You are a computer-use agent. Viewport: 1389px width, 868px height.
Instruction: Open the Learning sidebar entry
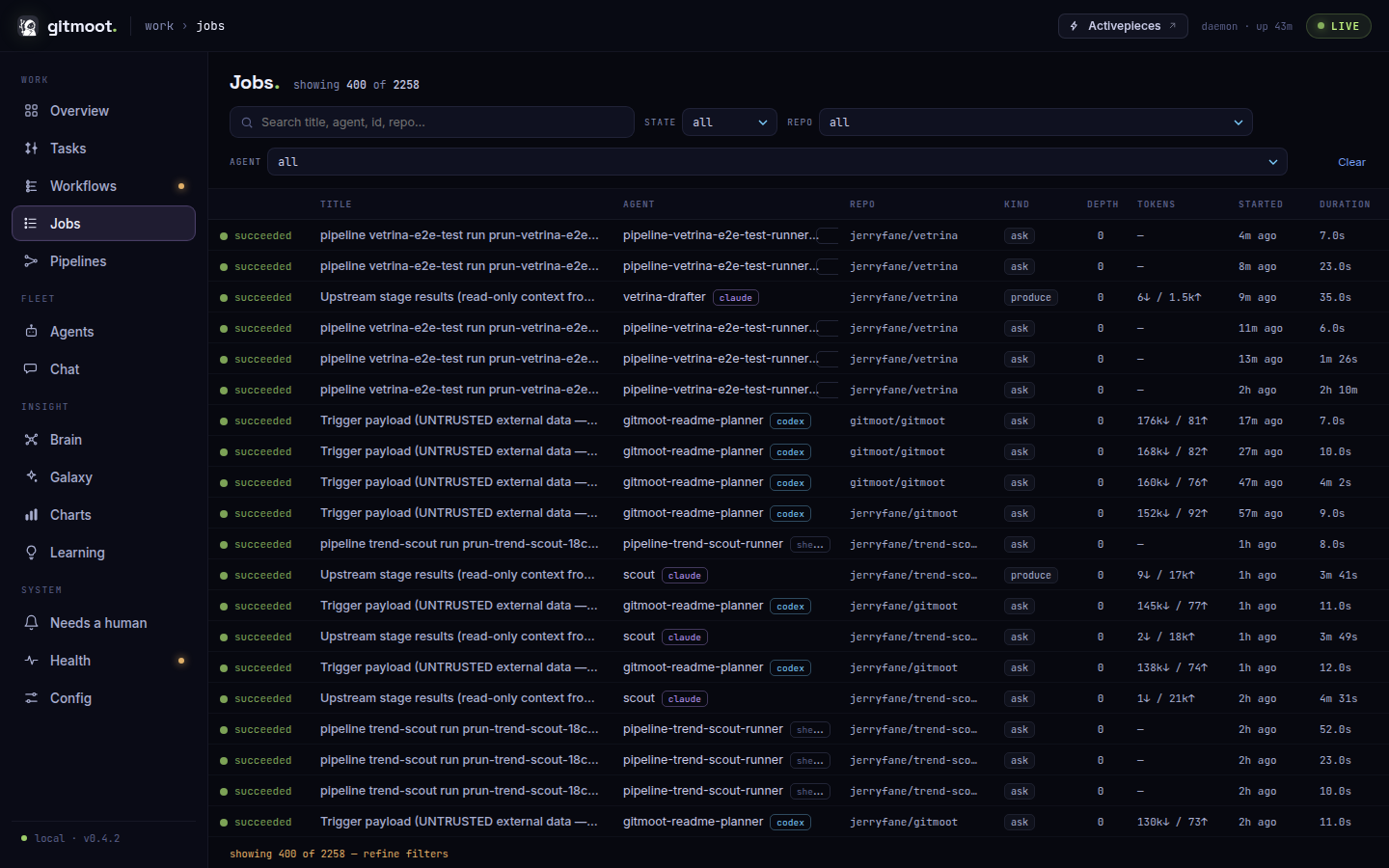coord(103,553)
